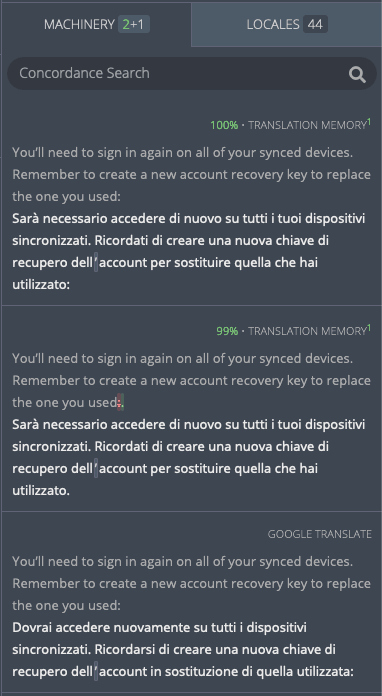This screenshot has height=696, width=382.
Task: Click the 99% match quality label
Action: click(227, 331)
